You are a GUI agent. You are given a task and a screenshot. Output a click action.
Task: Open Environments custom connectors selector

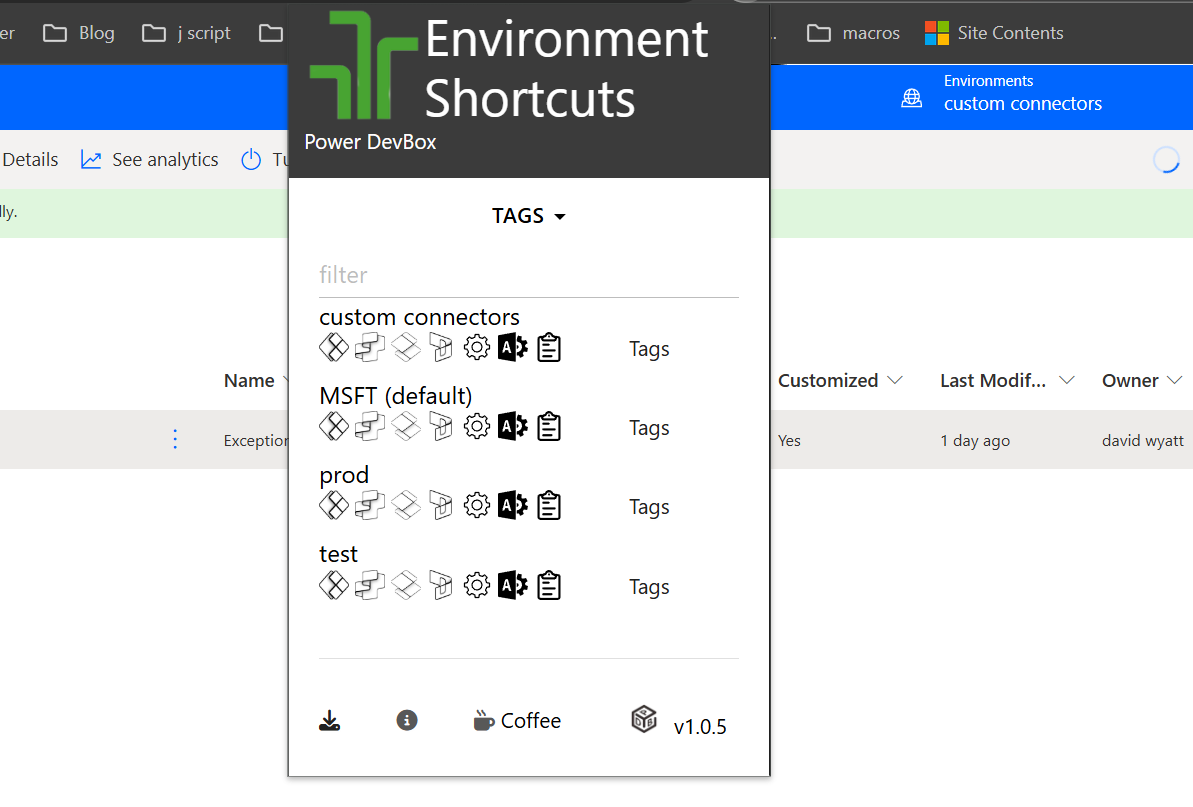point(1001,94)
